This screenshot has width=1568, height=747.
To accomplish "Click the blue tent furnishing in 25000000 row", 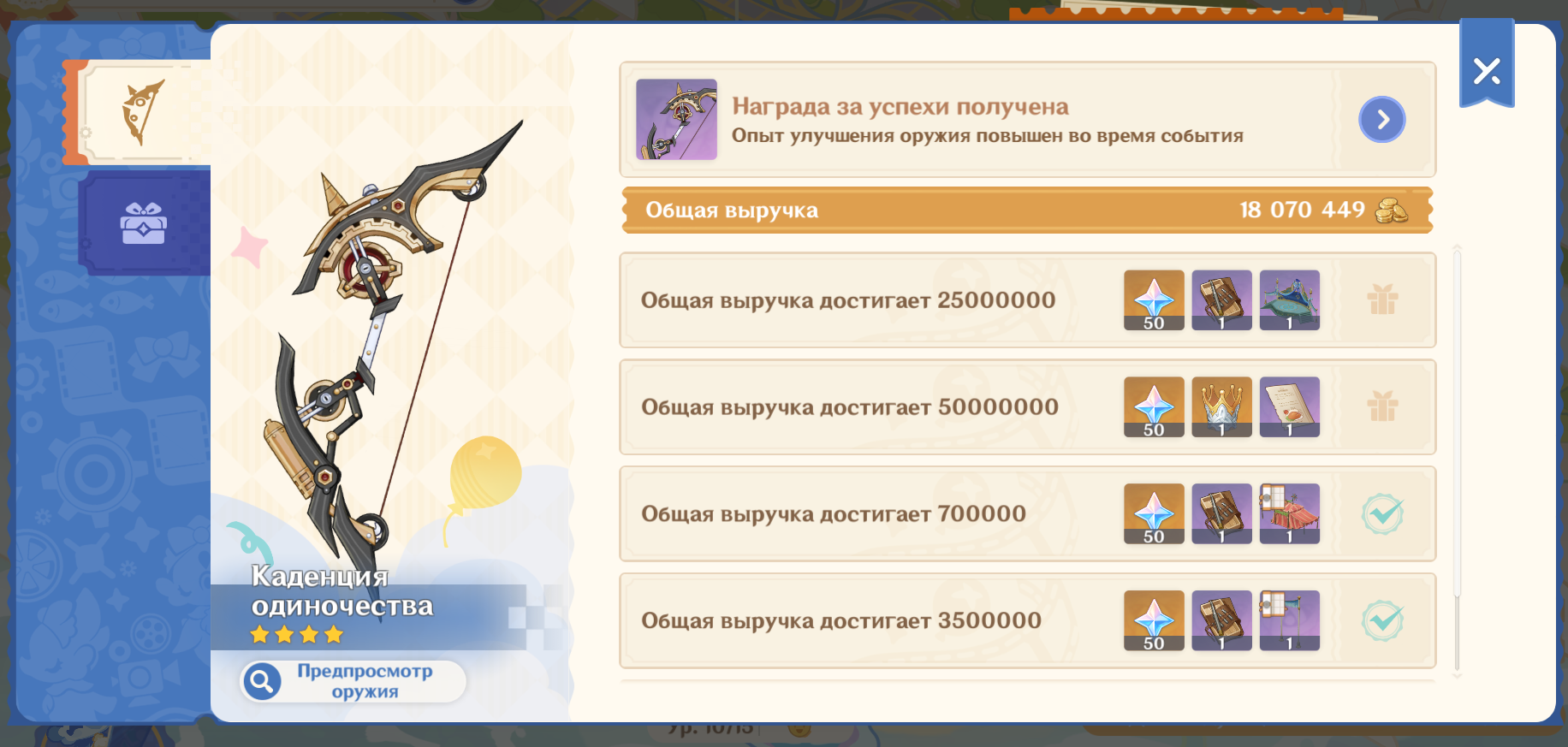I will 1289,300.
